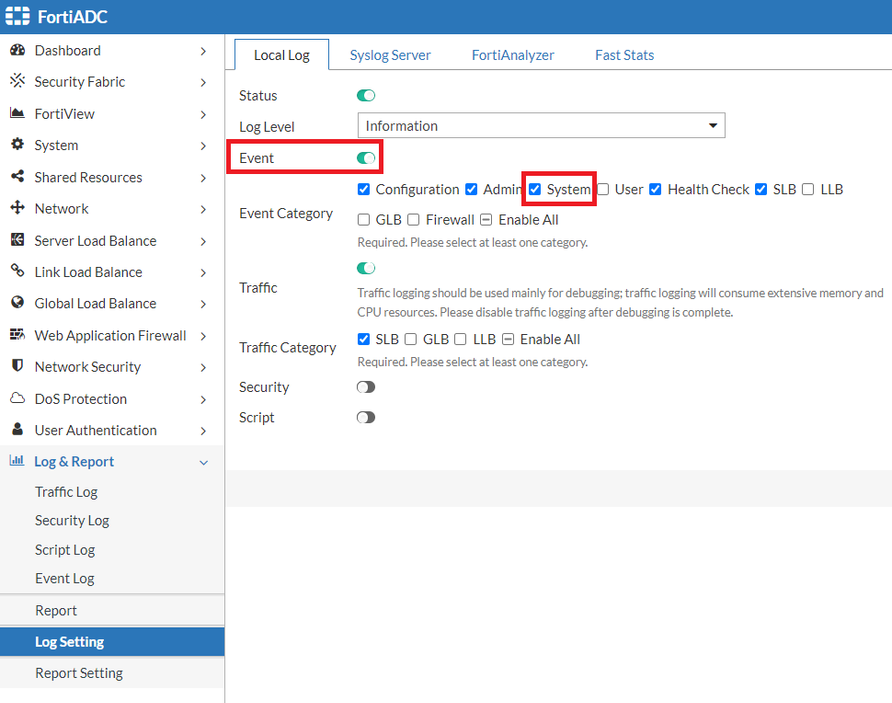Screen dimensions: 892x703
Task: Uncheck the SLB event category checkbox
Action: (761, 189)
